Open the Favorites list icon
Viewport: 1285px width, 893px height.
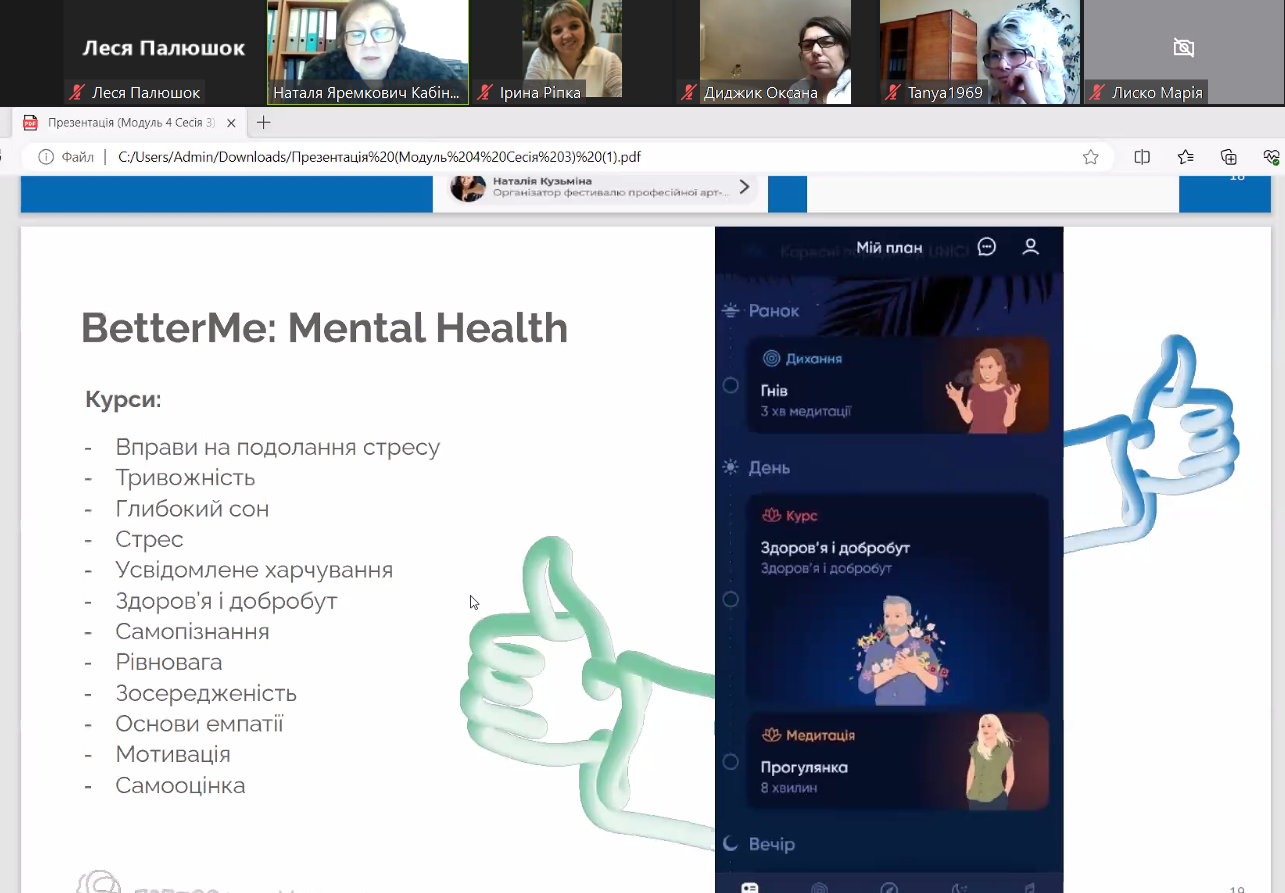click(1185, 157)
